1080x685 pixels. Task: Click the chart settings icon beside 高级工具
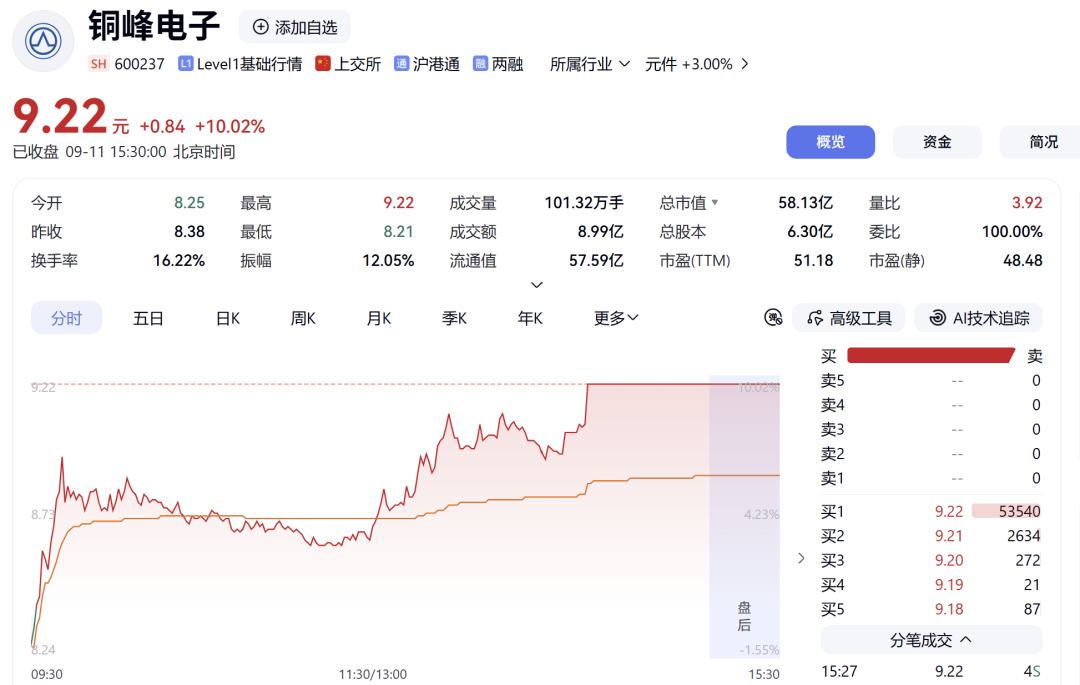[773, 317]
